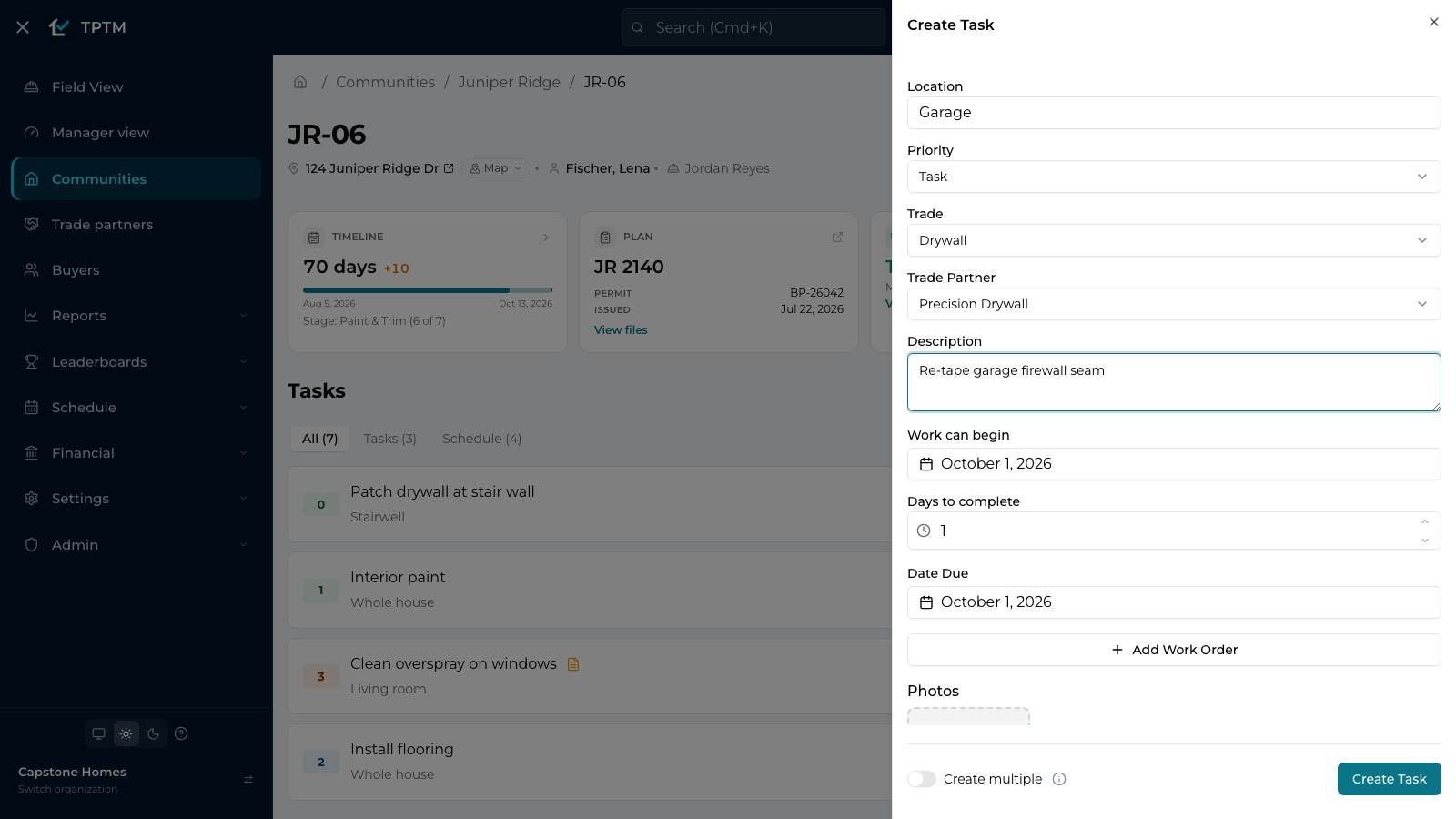Switch to dark theme moon icon
This screenshot has height=819, width=1456.
coord(154,733)
